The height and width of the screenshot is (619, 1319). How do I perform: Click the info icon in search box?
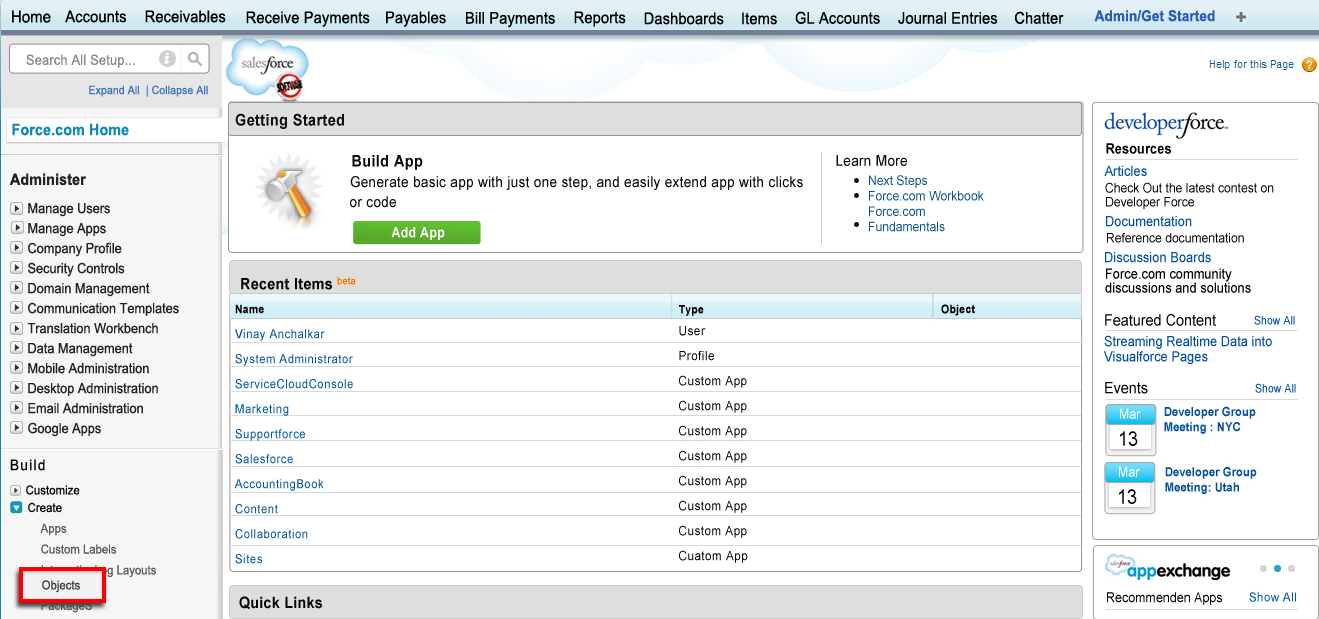167,60
